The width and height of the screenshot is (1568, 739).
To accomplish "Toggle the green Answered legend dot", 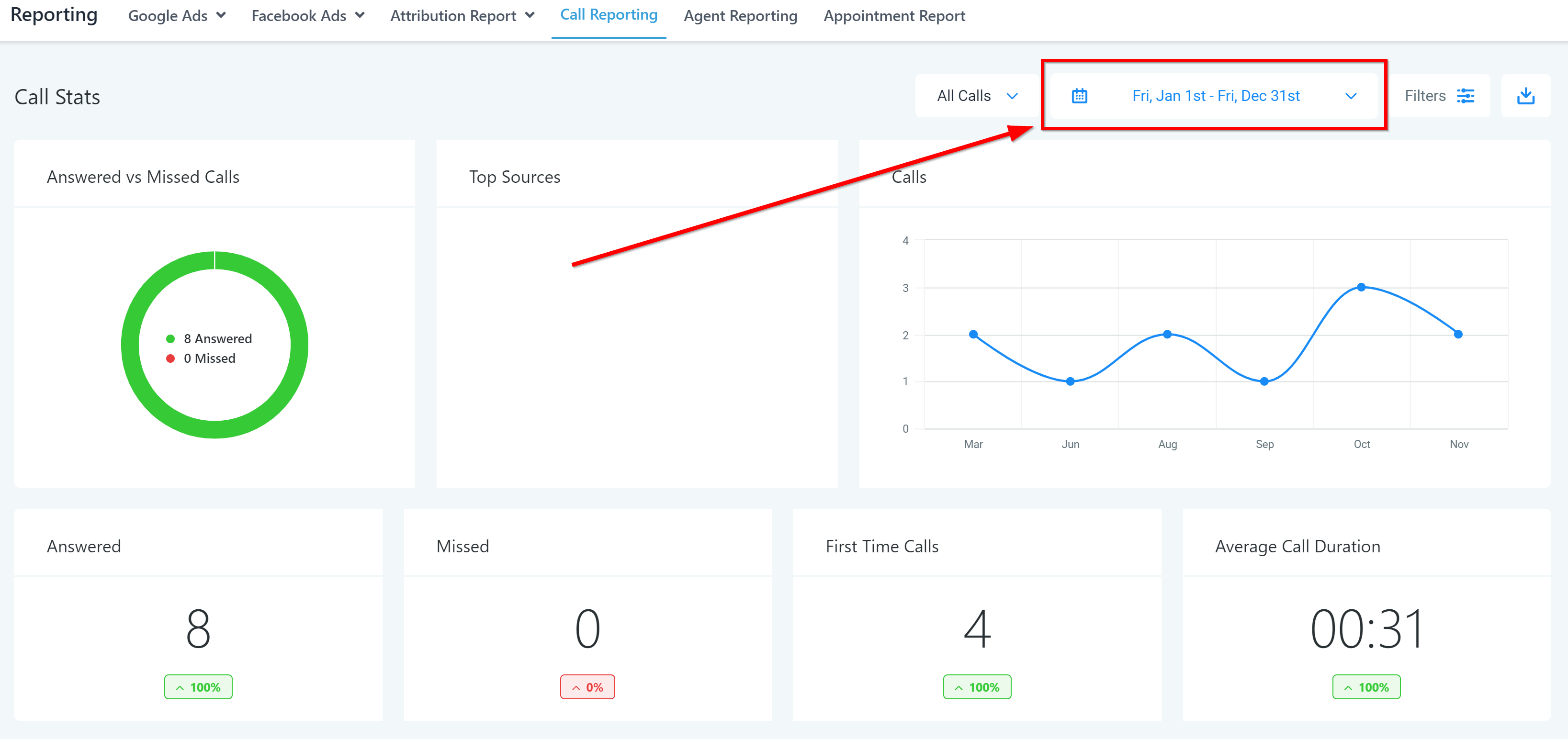I will pyautogui.click(x=170, y=339).
